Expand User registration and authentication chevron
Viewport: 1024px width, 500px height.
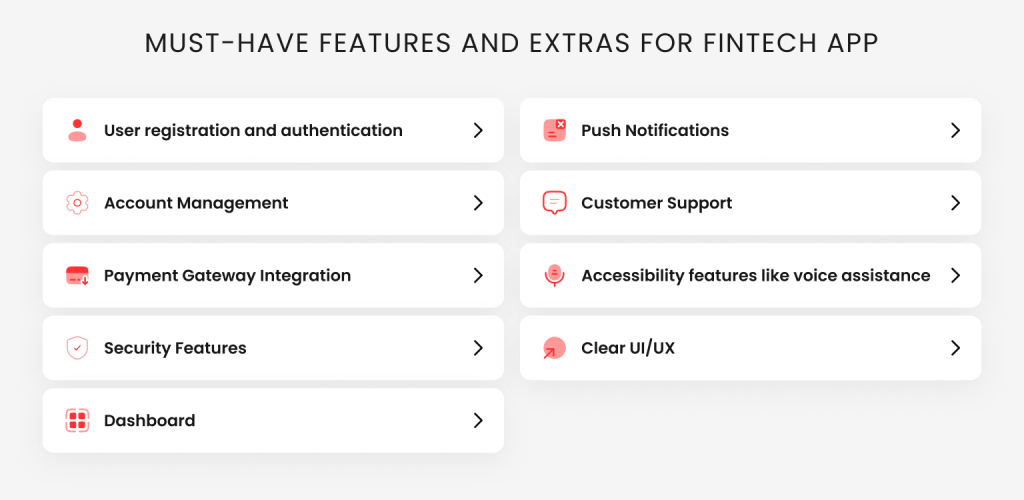(478, 130)
